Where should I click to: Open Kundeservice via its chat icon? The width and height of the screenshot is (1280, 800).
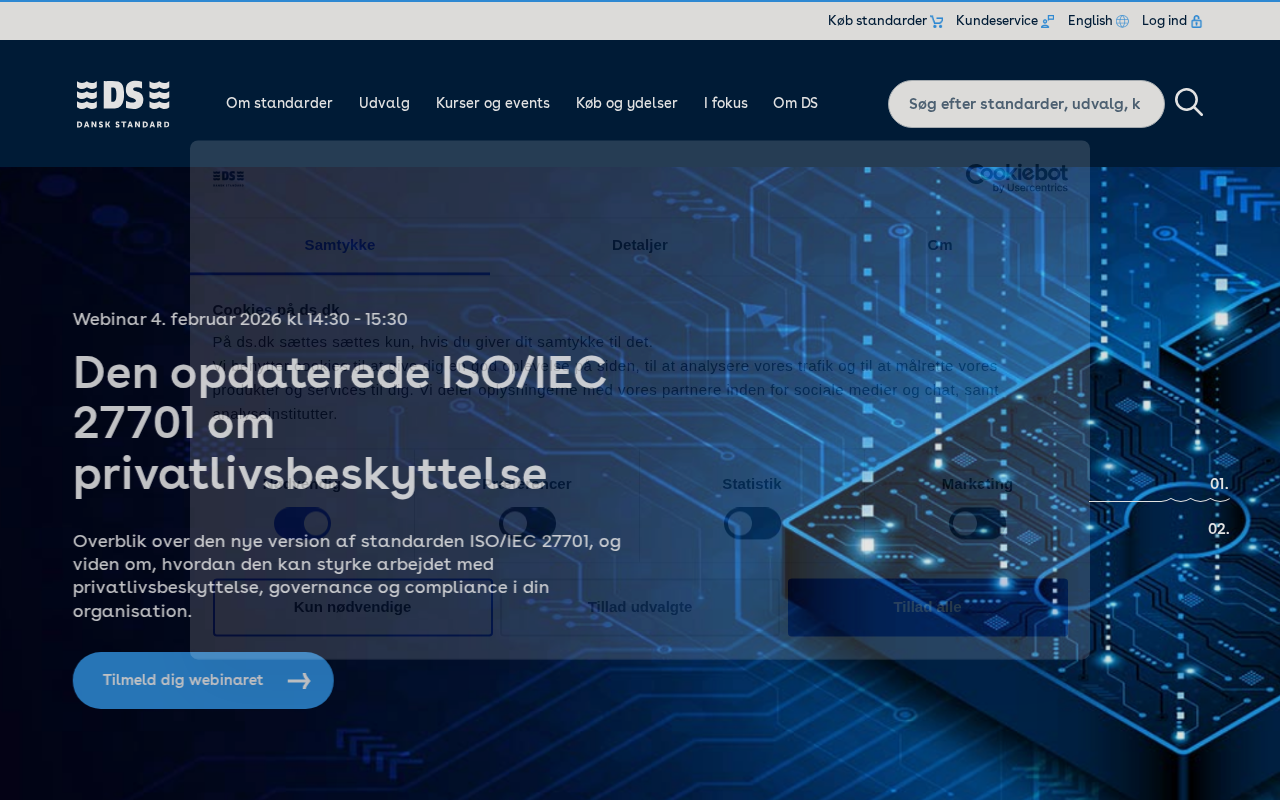click(1047, 21)
